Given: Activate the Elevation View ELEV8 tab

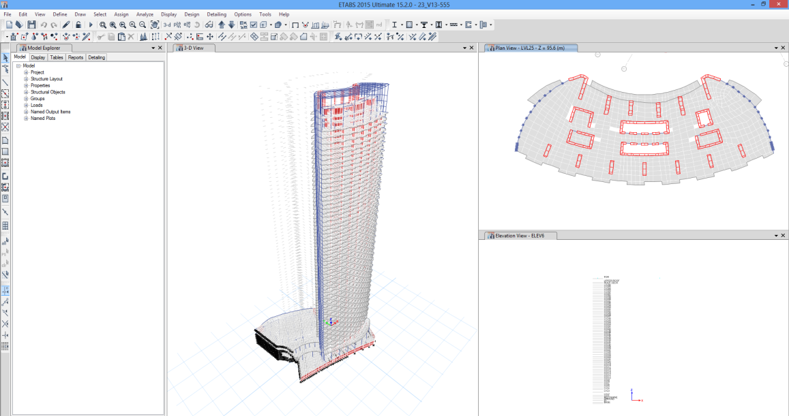Looking at the screenshot, I should tap(519, 236).
